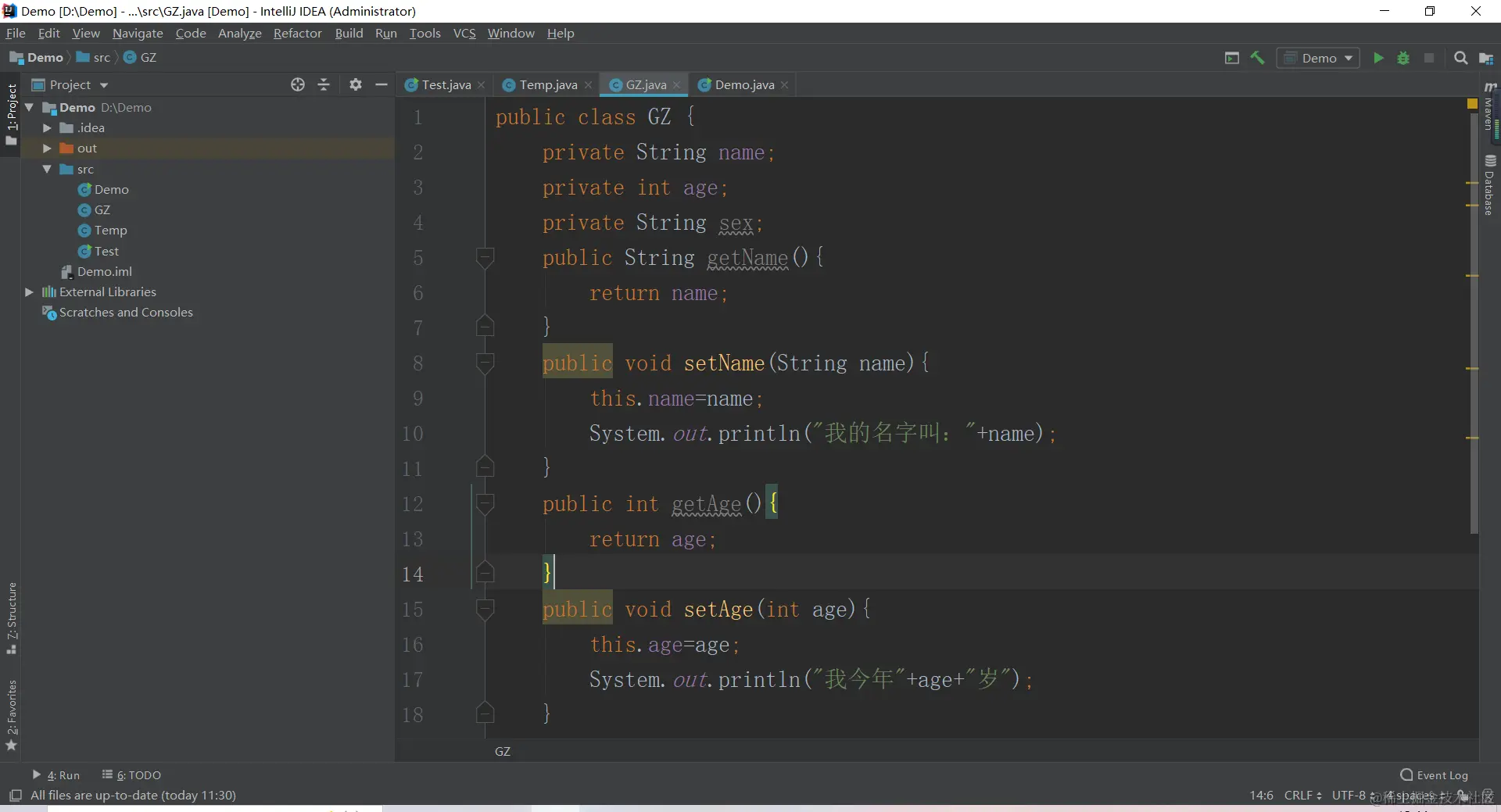Toggle the Z: Structure tool window
Viewport: 1501px width, 812px height.
pyautogui.click(x=11, y=618)
